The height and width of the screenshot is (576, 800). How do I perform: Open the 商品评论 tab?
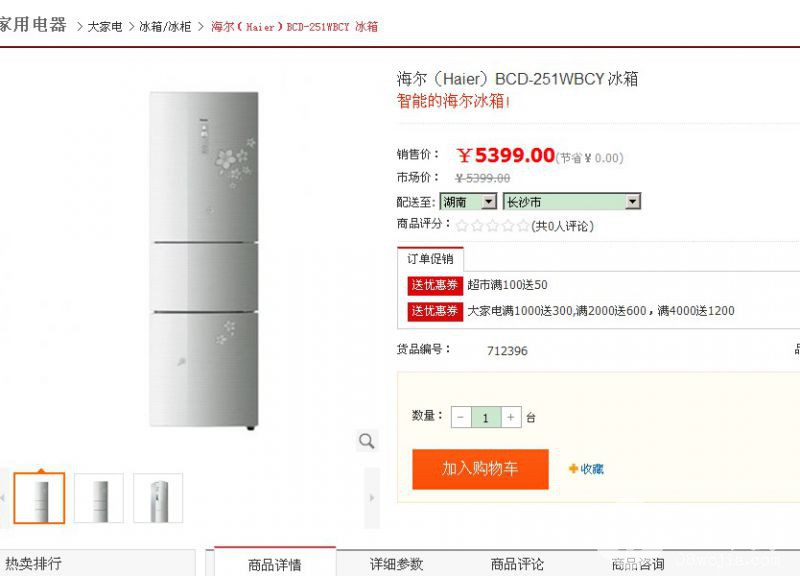(x=517, y=565)
